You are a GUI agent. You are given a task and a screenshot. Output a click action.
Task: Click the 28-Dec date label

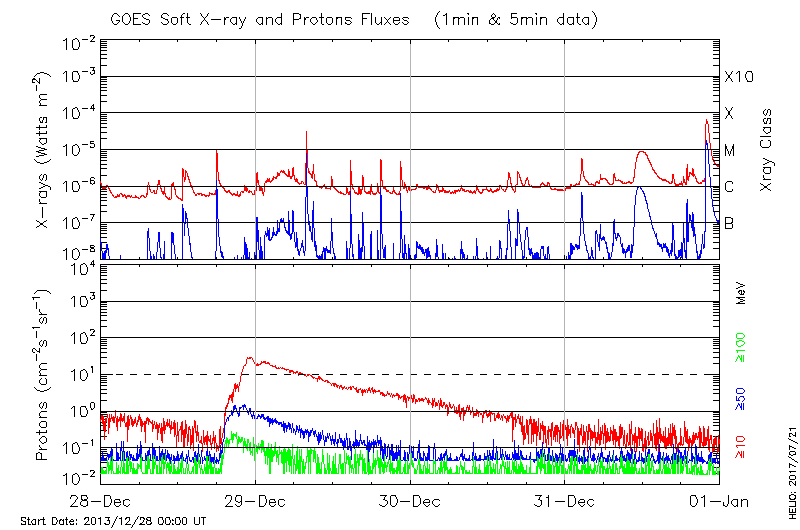tap(101, 500)
